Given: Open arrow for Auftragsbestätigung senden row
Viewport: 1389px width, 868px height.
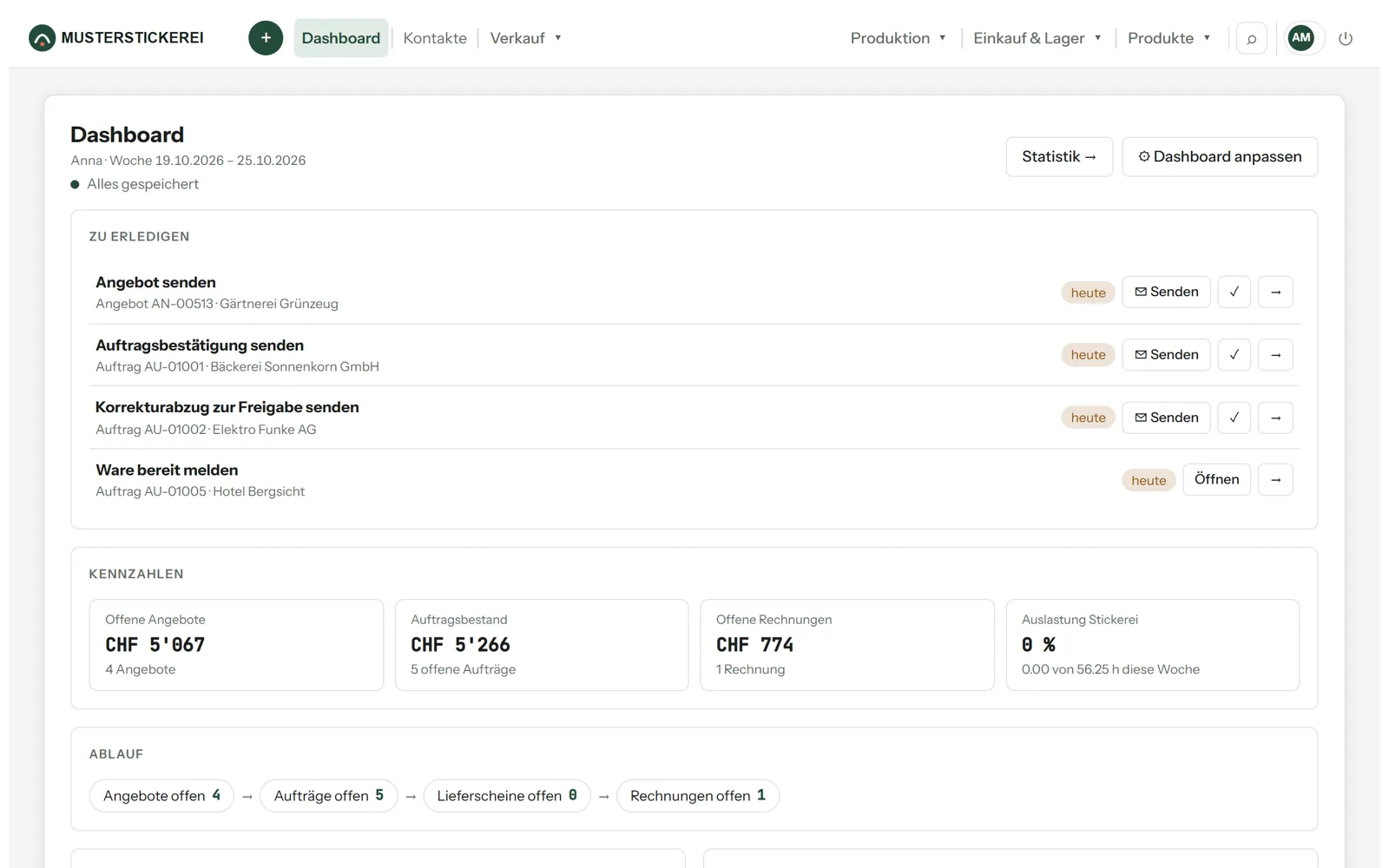Looking at the screenshot, I should [x=1275, y=354].
